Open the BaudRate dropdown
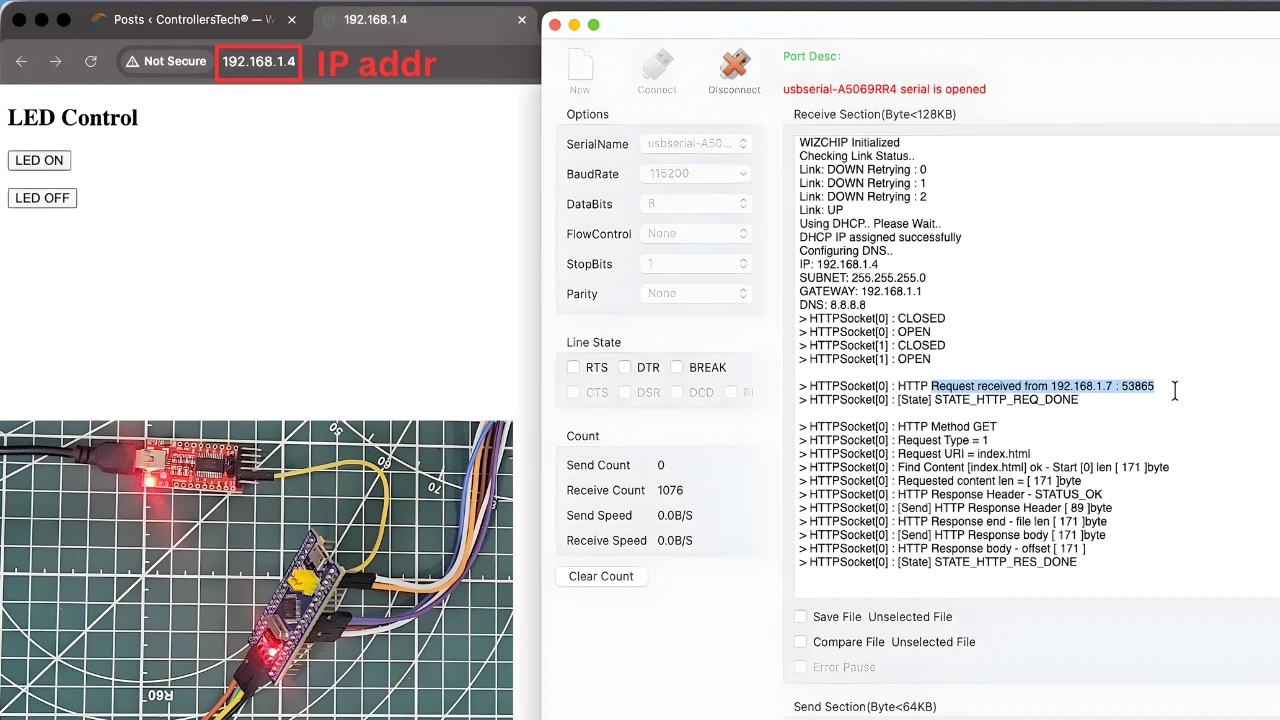The image size is (1280, 720). [696, 174]
